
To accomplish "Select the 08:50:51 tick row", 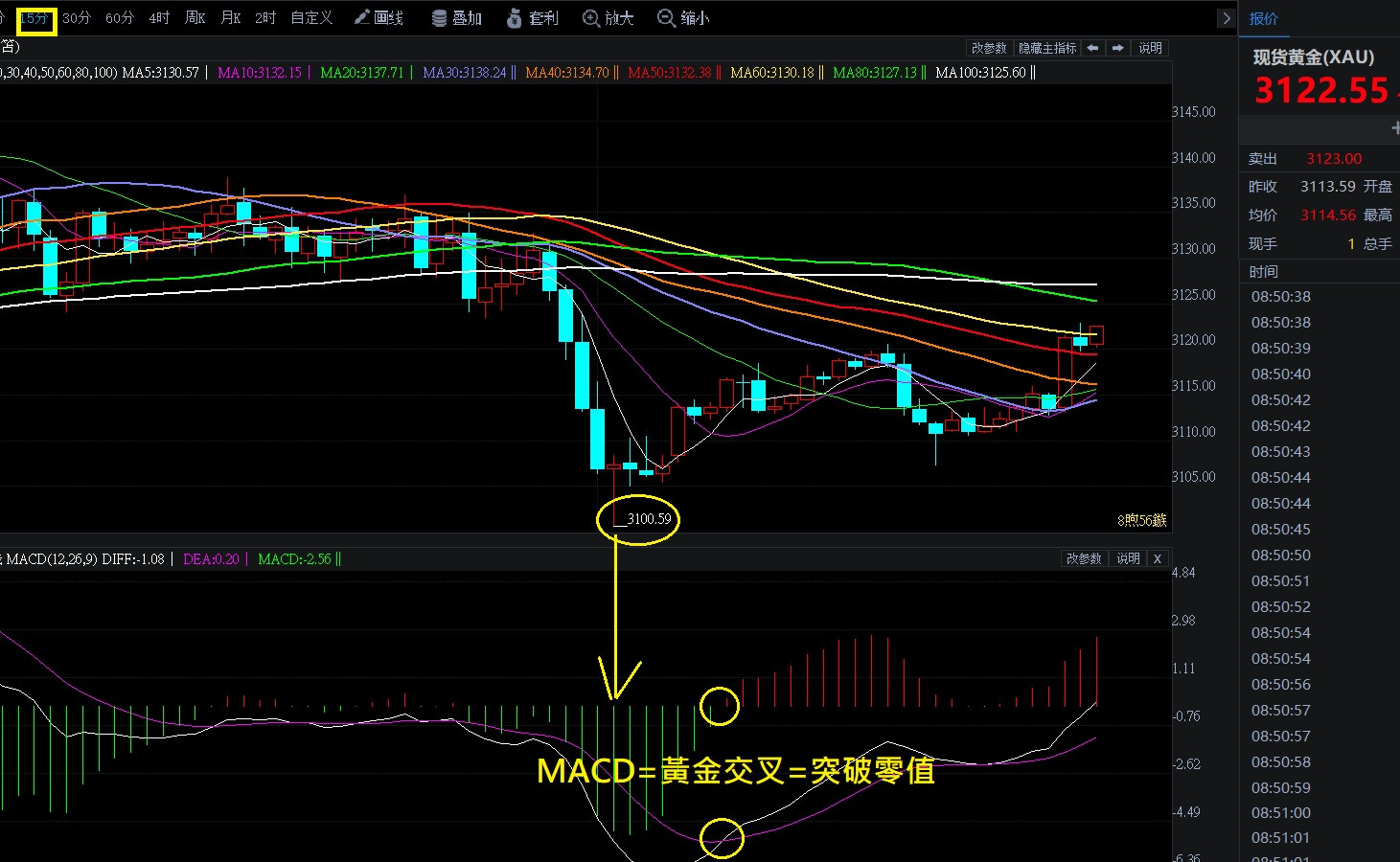I will pyautogui.click(x=1281, y=581).
